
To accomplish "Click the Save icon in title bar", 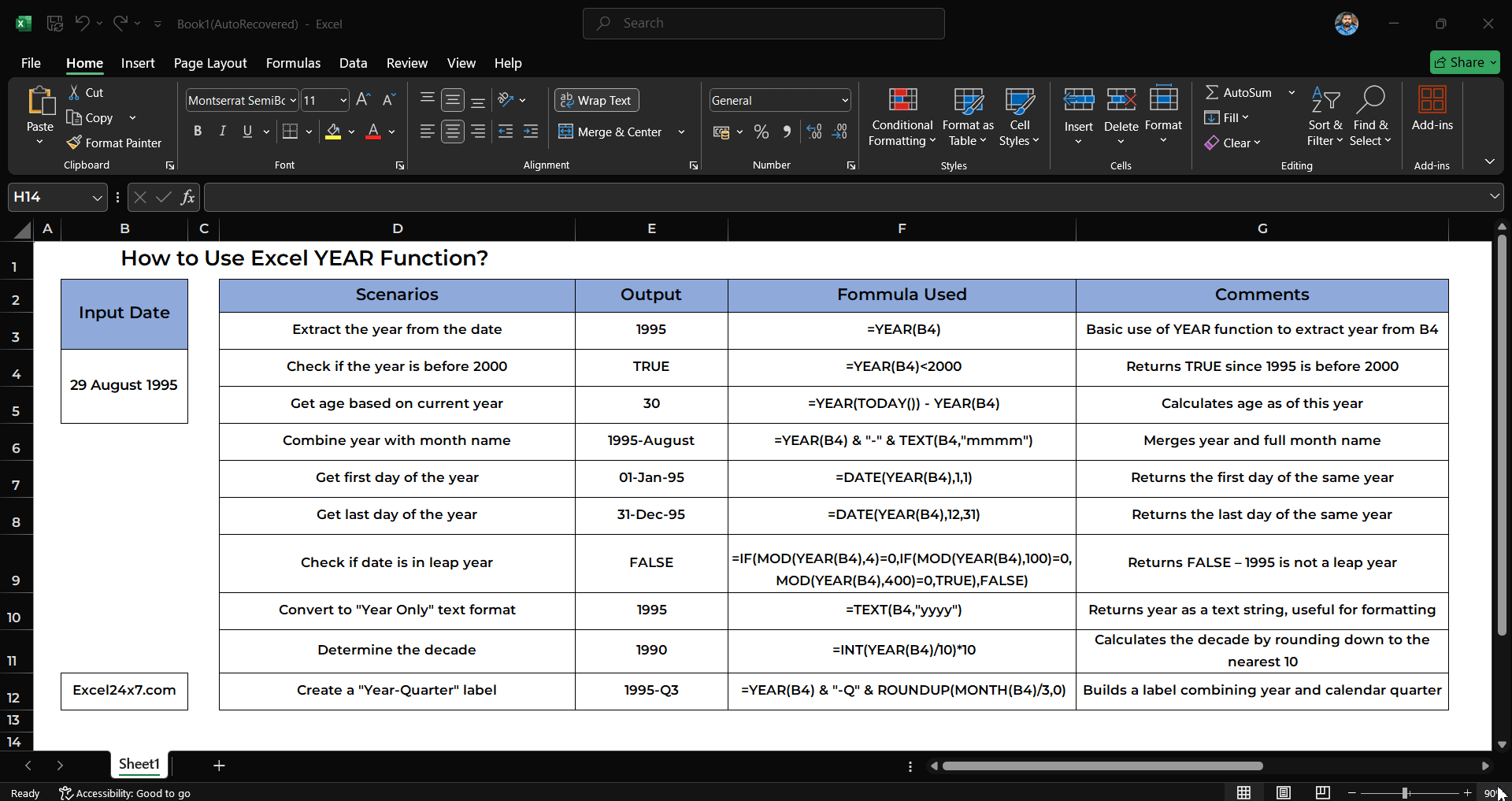I will [55, 24].
